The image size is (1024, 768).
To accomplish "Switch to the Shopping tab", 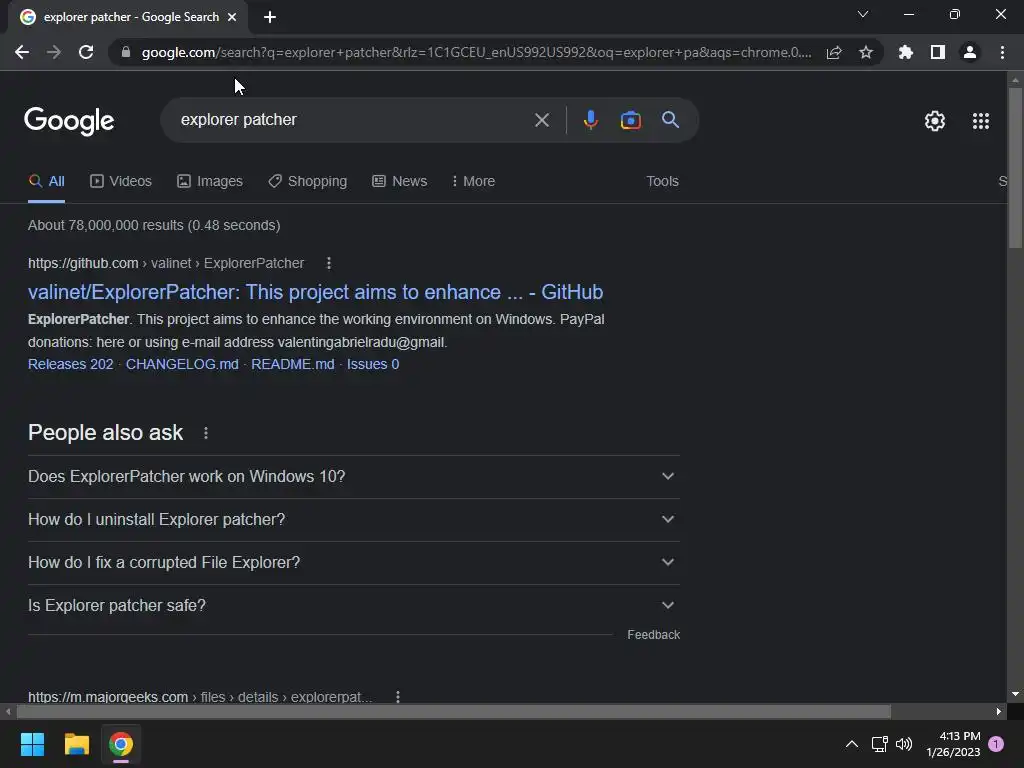I will click(x=308, y=182).
